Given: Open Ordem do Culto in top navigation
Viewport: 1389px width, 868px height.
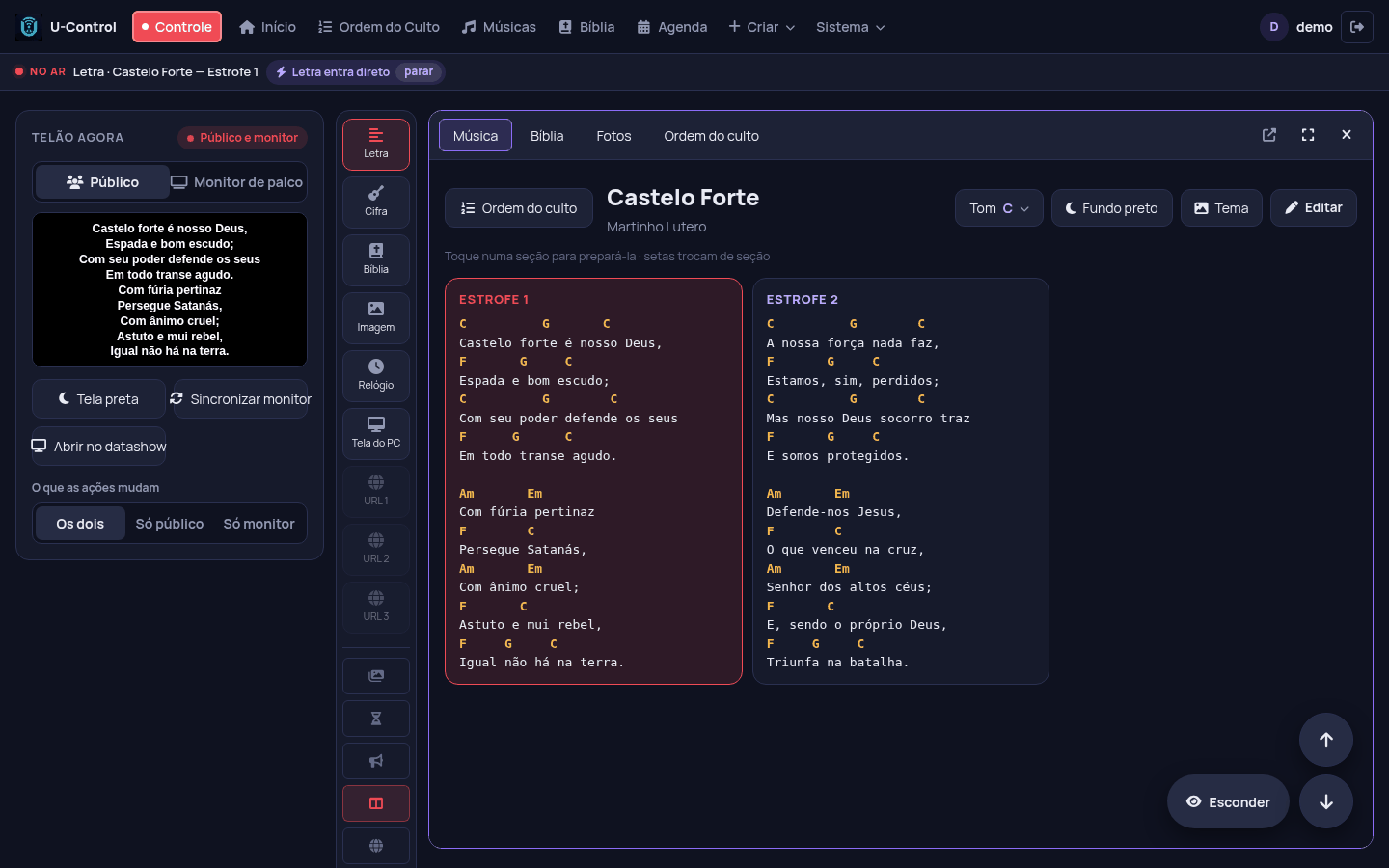Looking at the screenshot, I should [379, 27].
